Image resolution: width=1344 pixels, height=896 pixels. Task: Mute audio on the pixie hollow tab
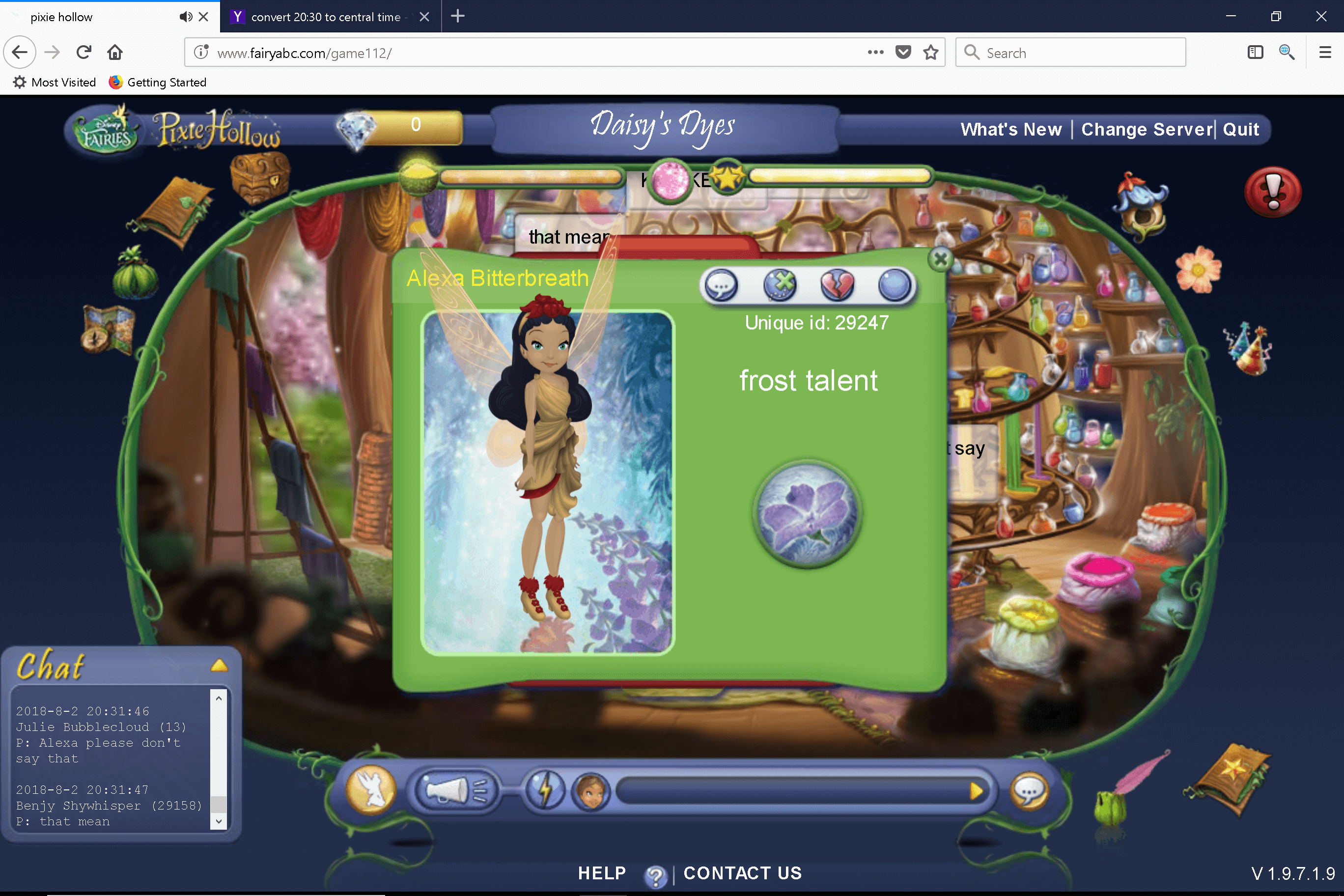point(184,17)
